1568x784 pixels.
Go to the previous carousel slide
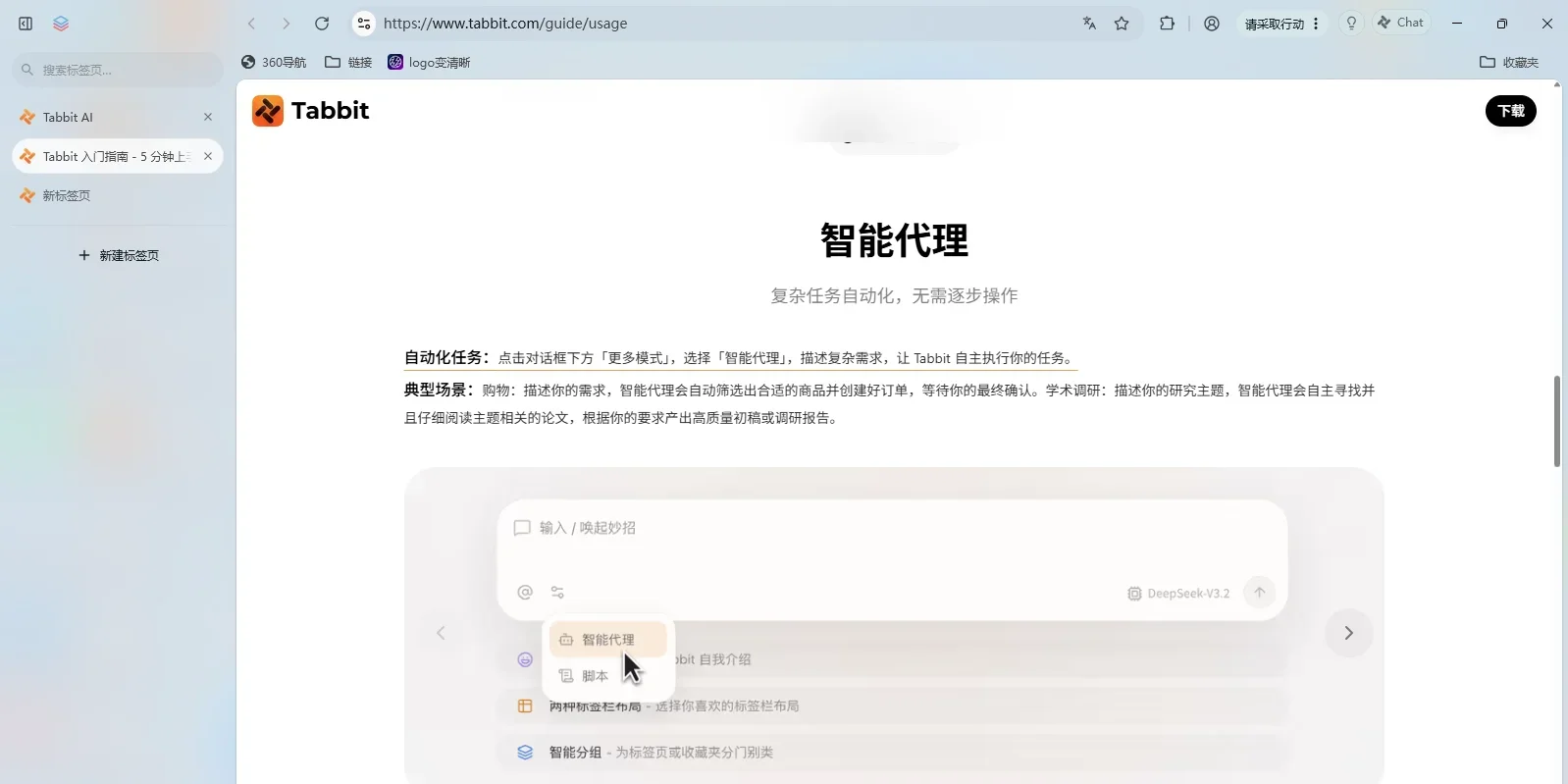tap(441, 633)
